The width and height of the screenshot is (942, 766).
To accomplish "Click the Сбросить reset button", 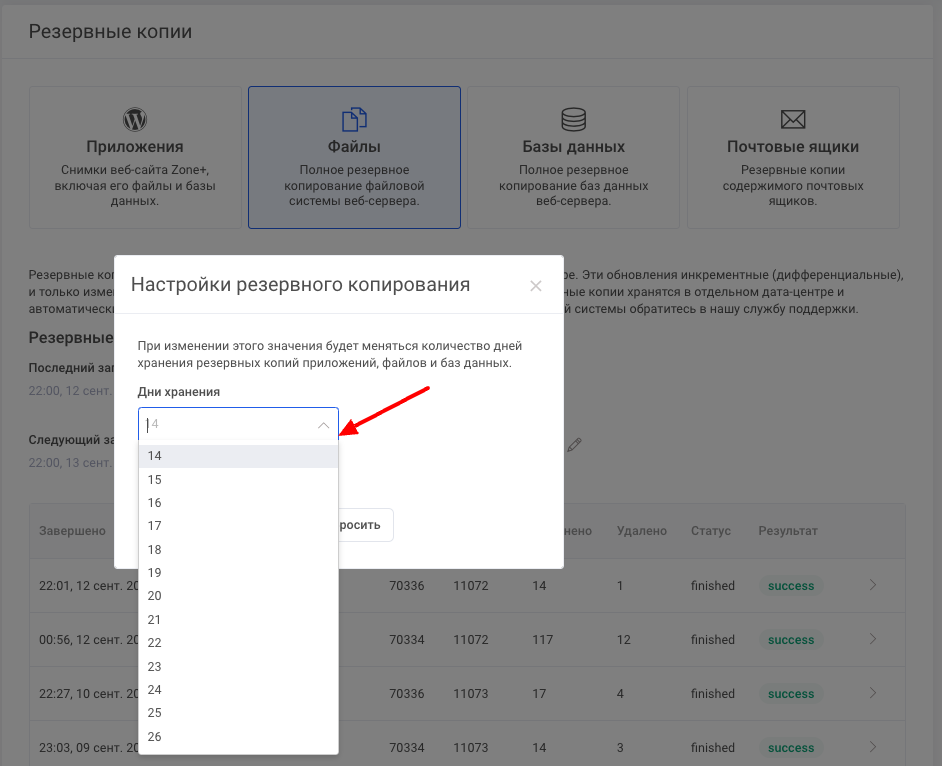I will click(x=364, y=525).
